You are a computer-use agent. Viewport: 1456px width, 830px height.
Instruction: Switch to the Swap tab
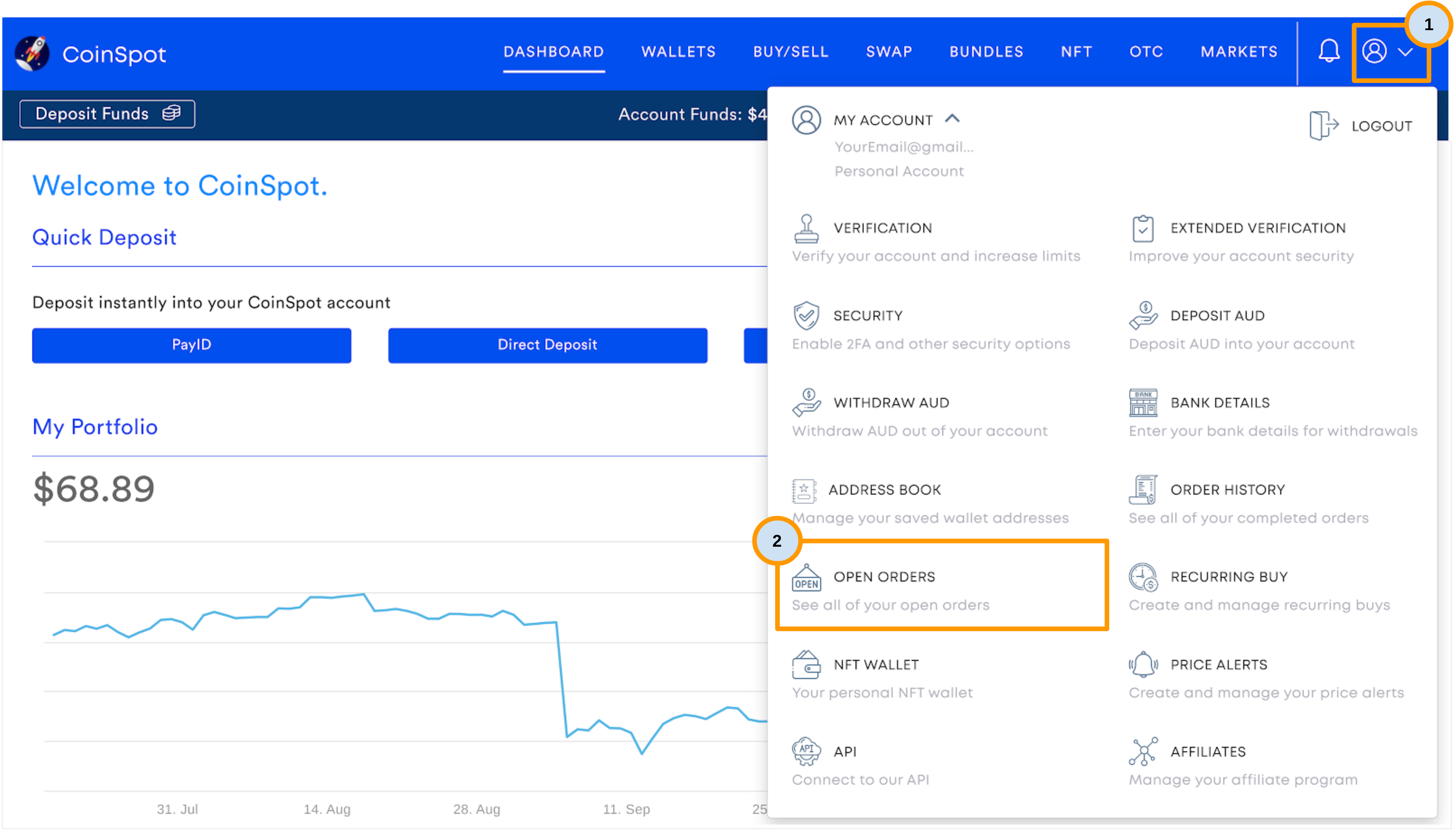point(889,52)
